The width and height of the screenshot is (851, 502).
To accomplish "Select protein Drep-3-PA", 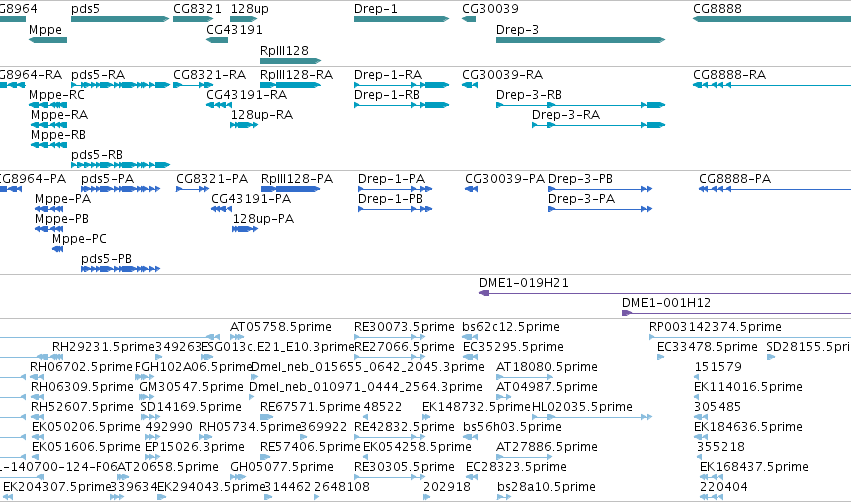I will click(x=600, y=209).
